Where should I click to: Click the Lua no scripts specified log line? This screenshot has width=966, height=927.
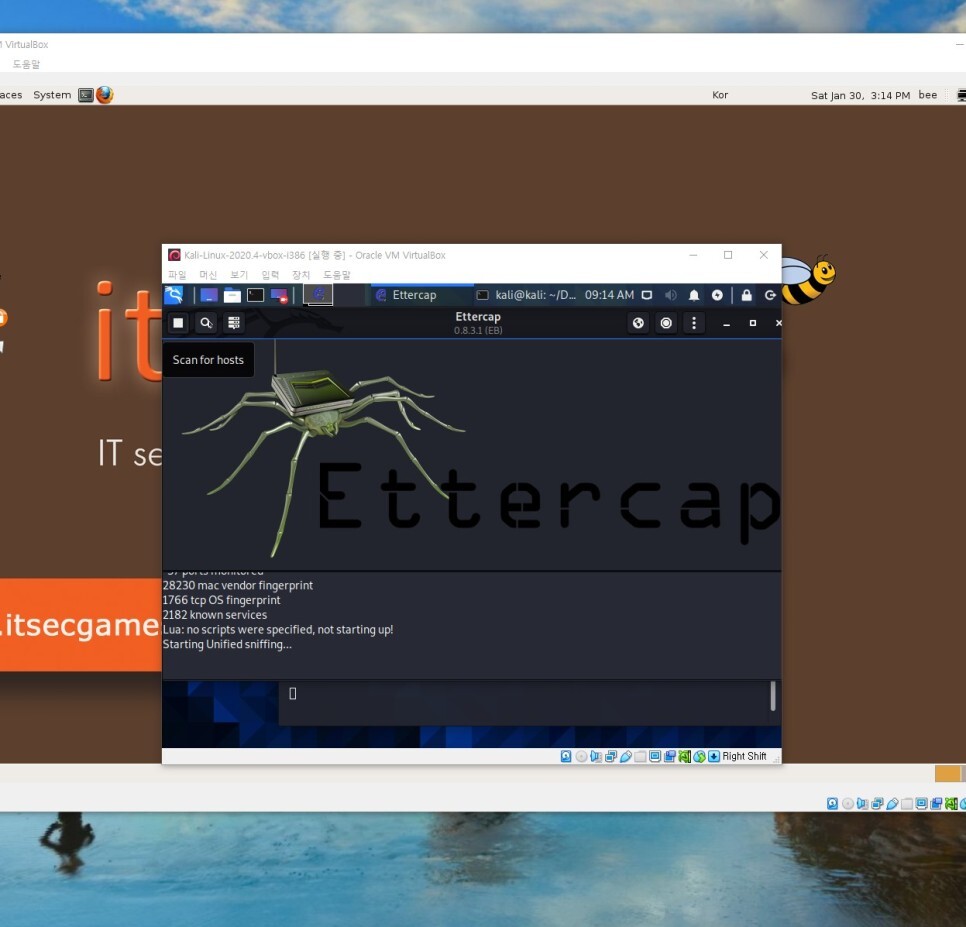point(278,629)
